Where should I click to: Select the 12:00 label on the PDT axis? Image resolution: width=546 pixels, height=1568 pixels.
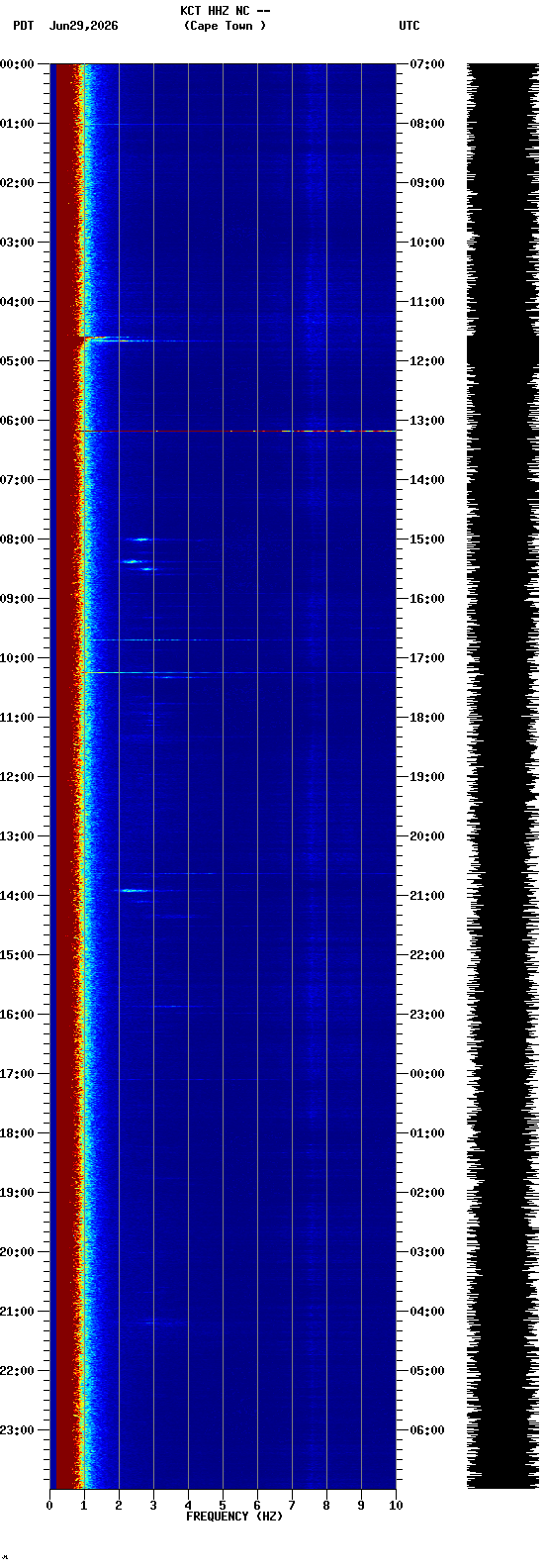[17, 777]
